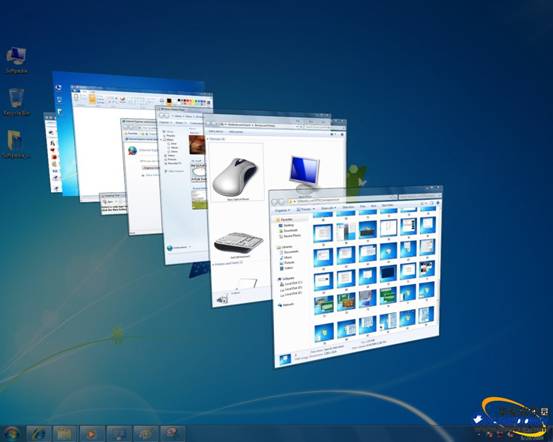Click the keyboard device icon
This screenshot has width=553, height=442.
(239, 242)
